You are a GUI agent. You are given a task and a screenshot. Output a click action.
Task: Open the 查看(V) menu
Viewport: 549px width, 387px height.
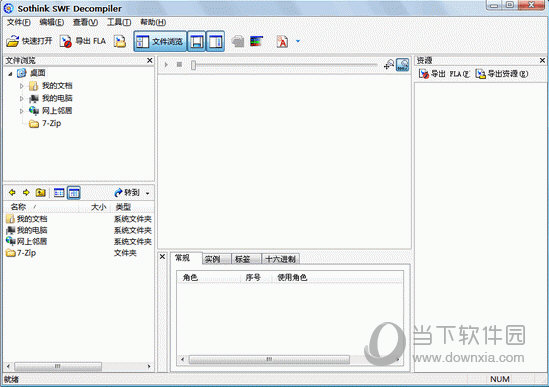tap(85, 22)
